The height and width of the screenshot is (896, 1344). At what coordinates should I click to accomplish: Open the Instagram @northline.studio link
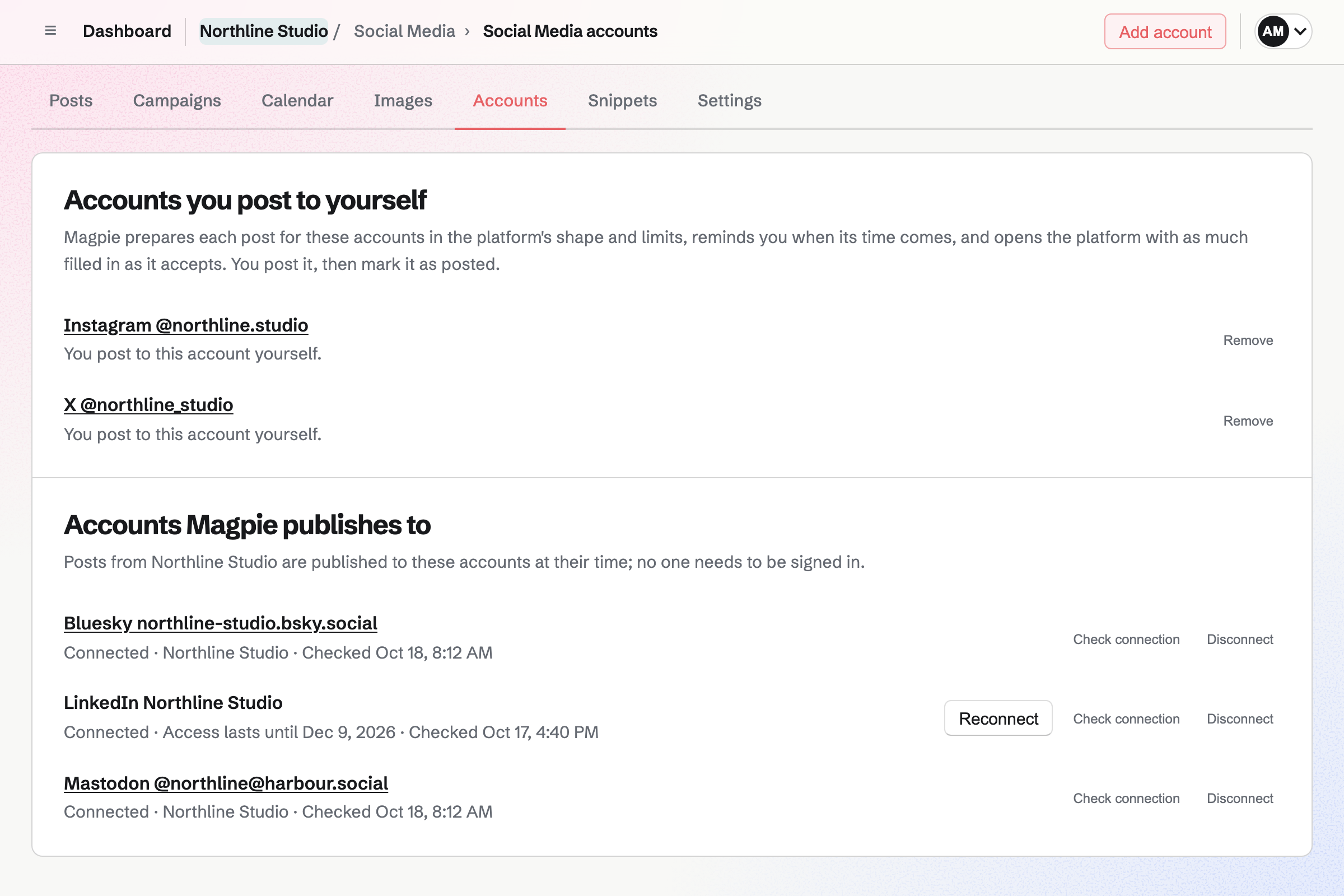pyautogui.click(x=186, y=325)
